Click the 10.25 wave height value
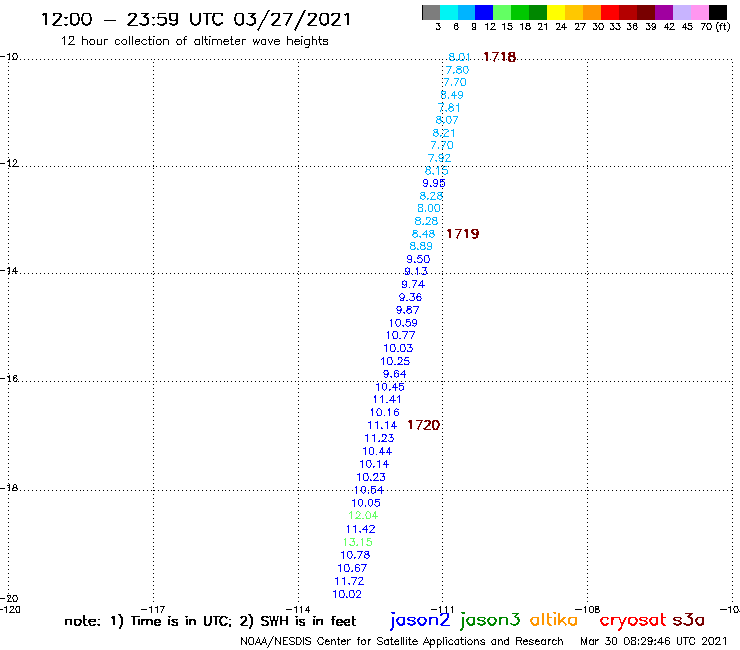 (395, 362)
